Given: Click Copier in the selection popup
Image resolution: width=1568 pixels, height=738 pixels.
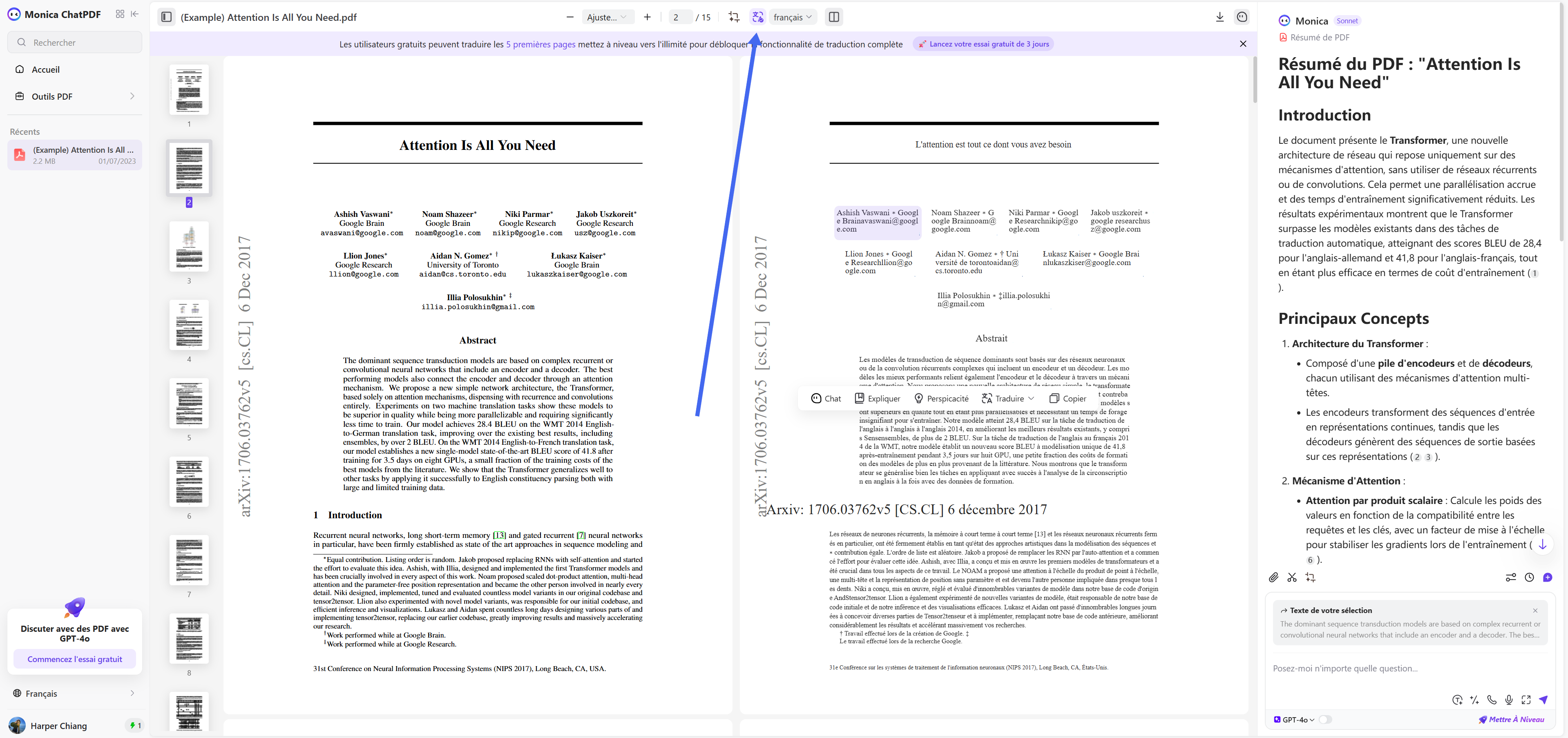Looking at the screenshot, I should 1068,399.
